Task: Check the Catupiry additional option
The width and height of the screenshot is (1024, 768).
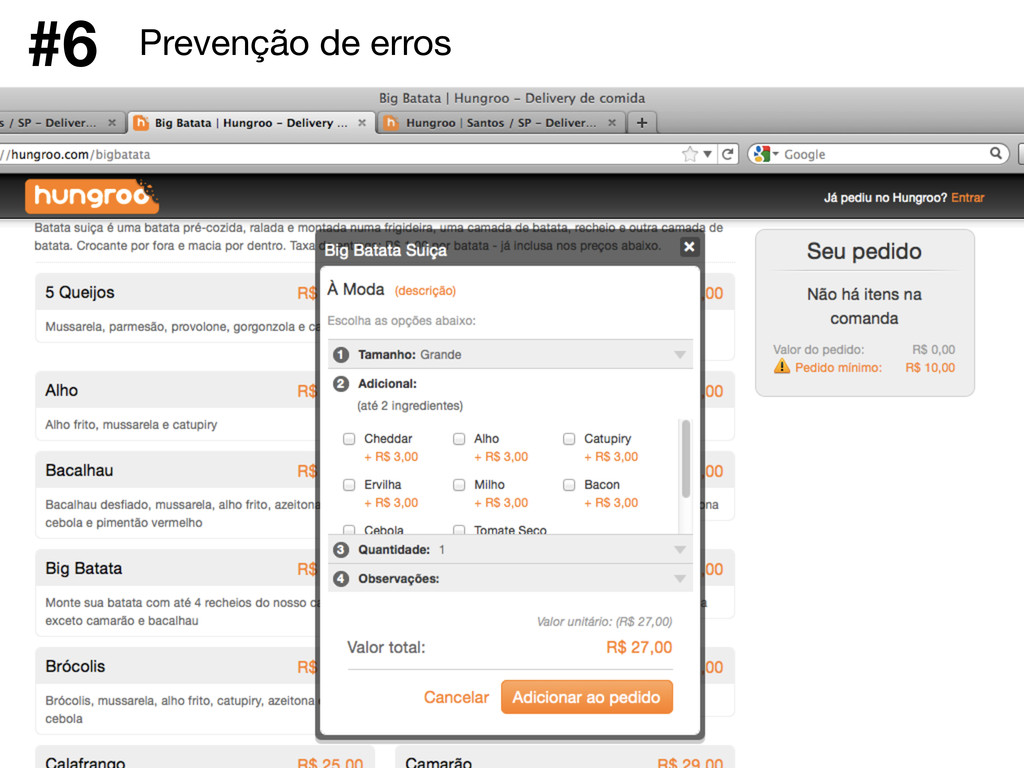Action: (569, 439)
